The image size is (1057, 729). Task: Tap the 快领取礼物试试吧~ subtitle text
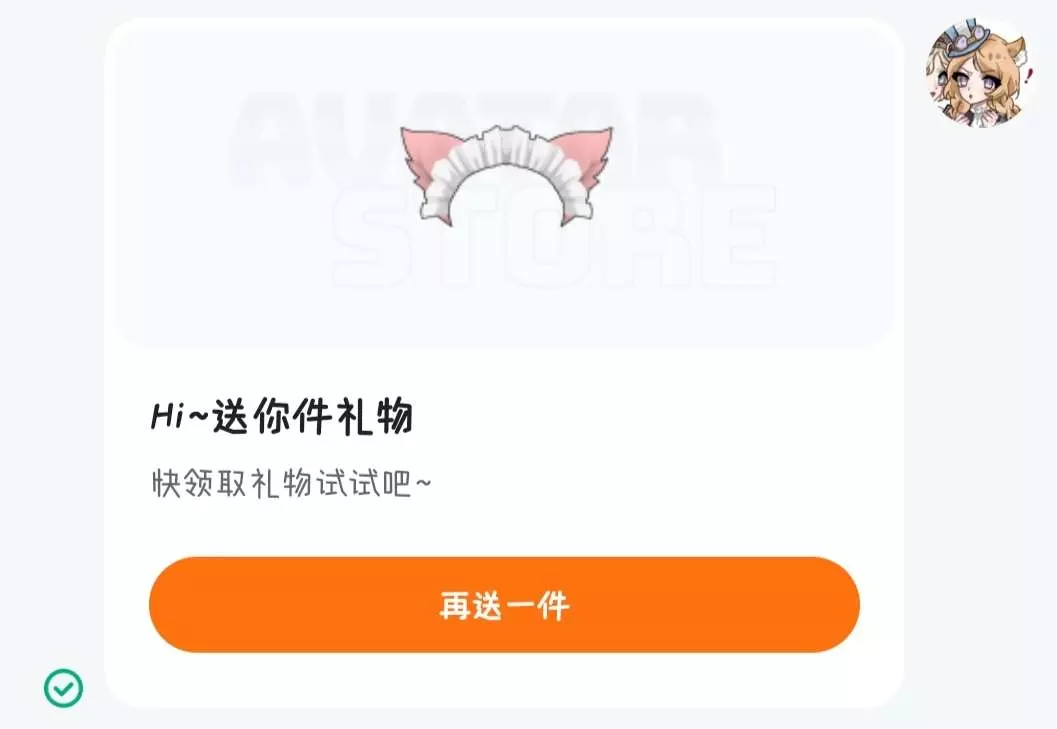click(291, 483)
